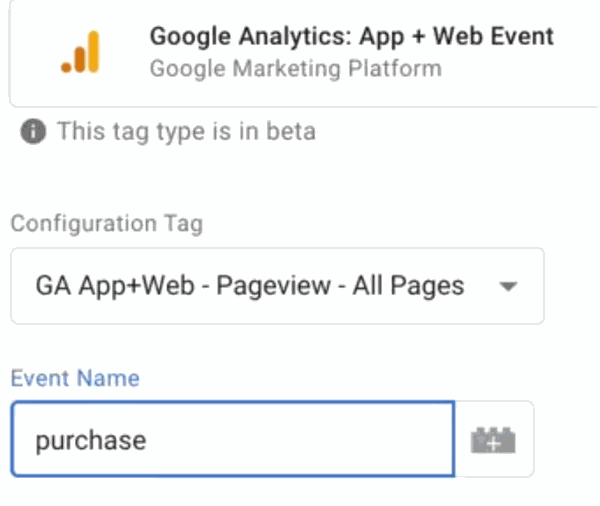Click the 'Google Marketing Platform' subtitle

pos(295,69)
